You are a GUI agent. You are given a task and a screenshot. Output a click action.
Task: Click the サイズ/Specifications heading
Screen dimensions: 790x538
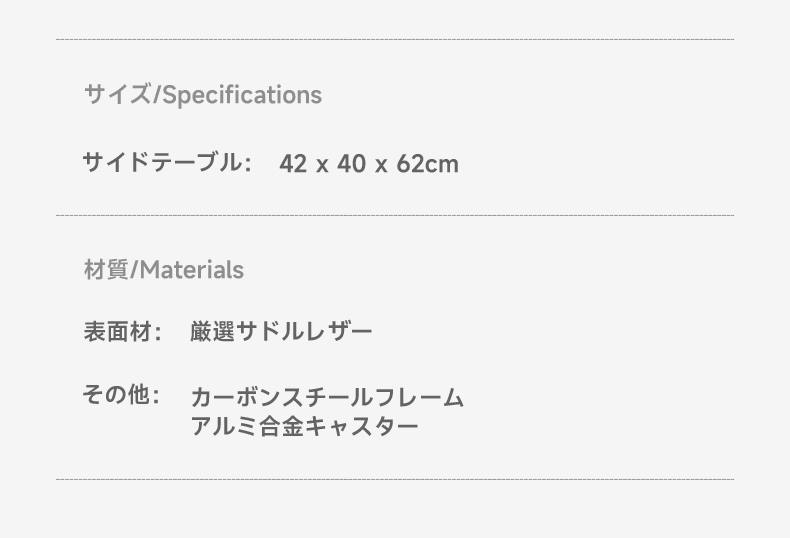(x=203, y=95)
